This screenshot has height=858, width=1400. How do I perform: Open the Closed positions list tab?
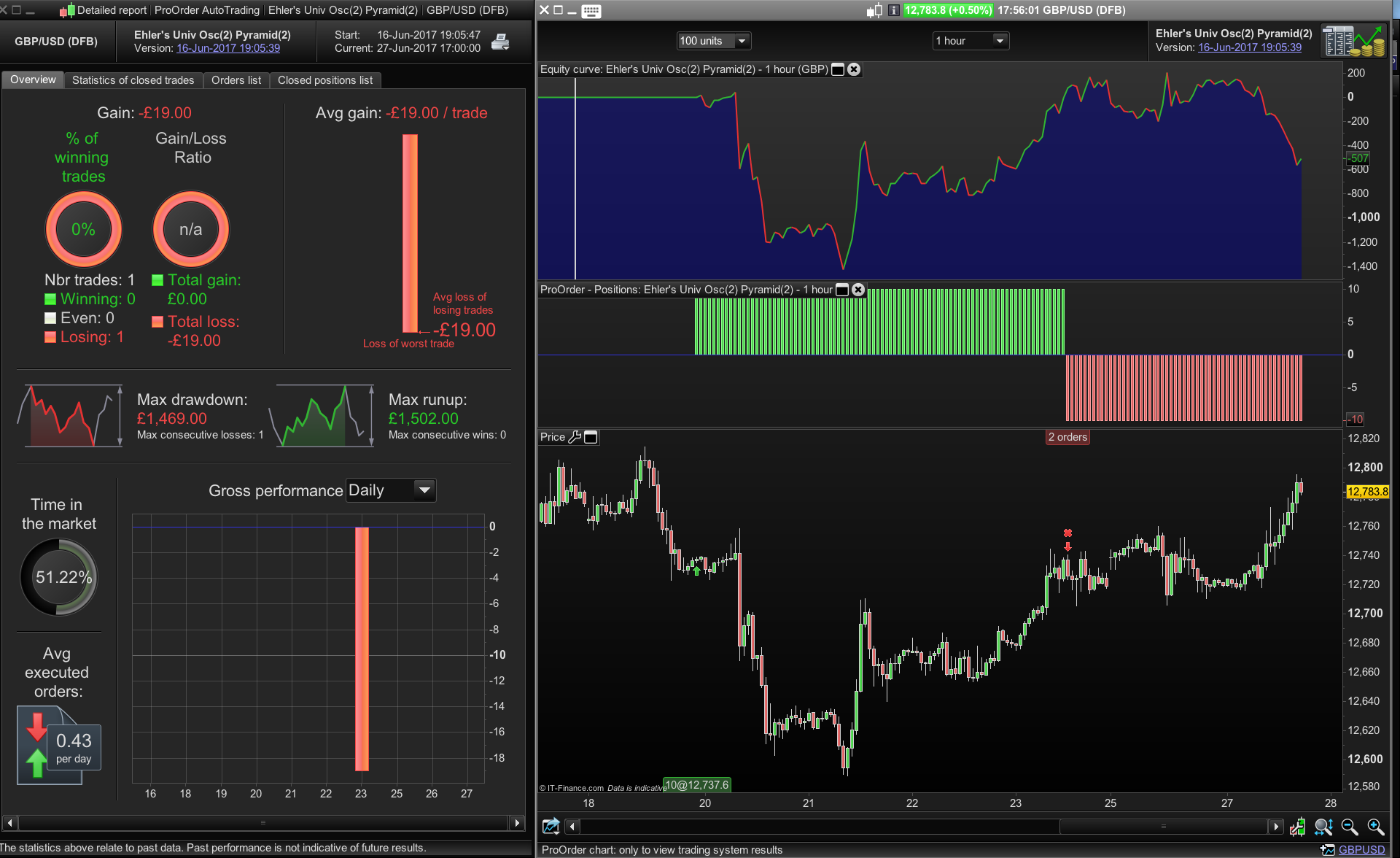(x=324, y=80)
